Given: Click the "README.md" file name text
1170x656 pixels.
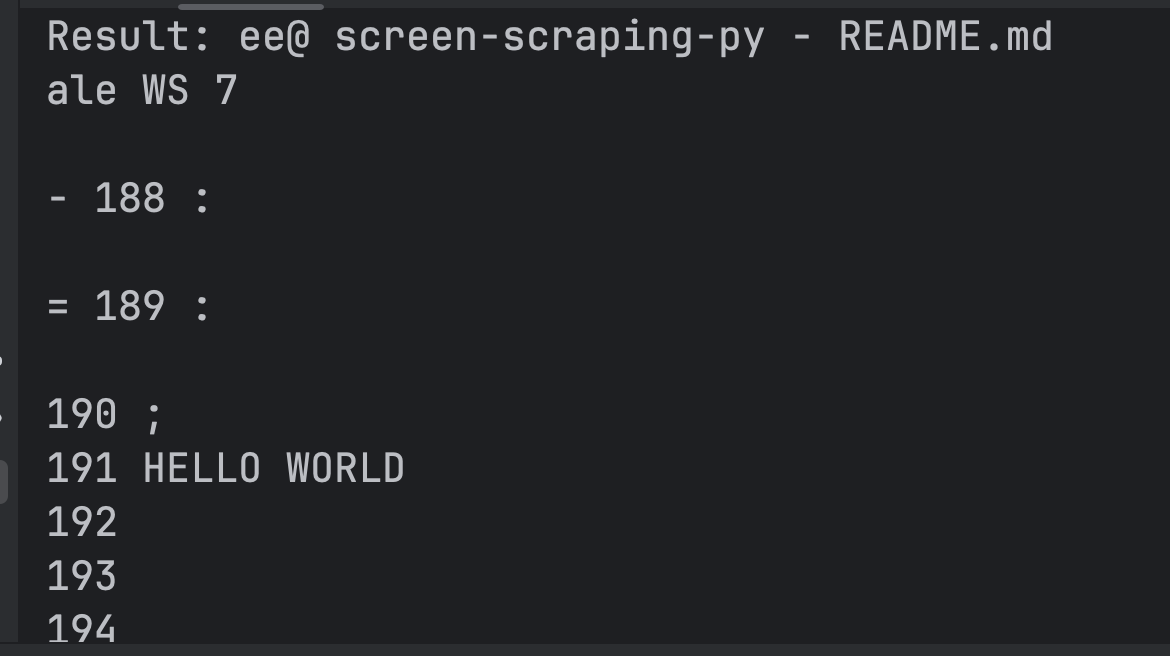Looking at the screenshot, I should (x=945, y=37).
